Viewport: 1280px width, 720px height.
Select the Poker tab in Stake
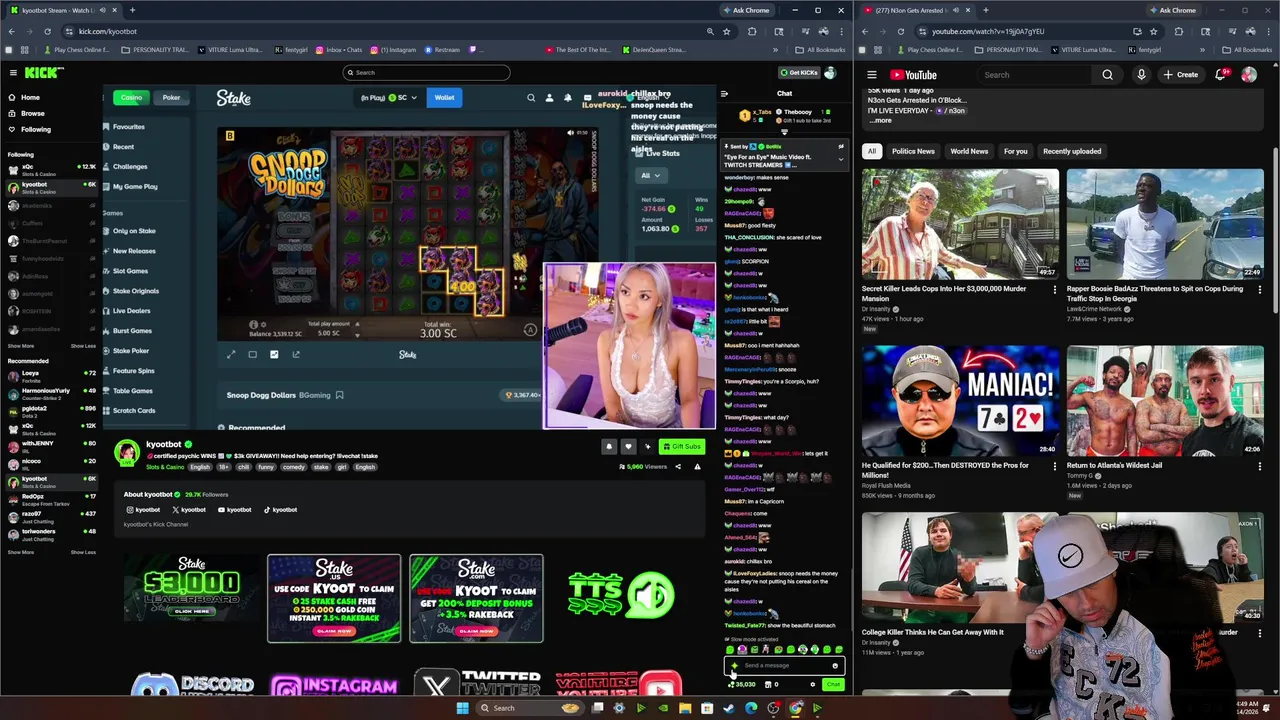pyautogui.click(x=171, y=97)
